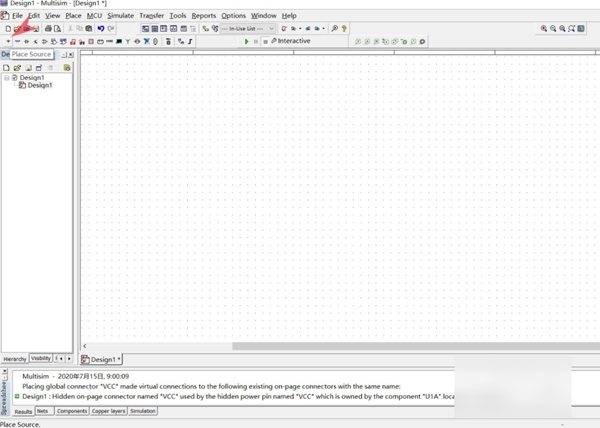Image resolution: width=600 pixels, height=428 pixels.
Task: Select the Design1 child sheet in tree
Action: pos(39,86)
